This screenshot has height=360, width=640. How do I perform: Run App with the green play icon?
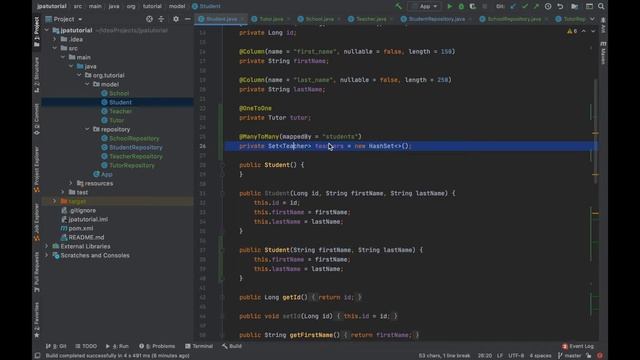pos(450,6)
